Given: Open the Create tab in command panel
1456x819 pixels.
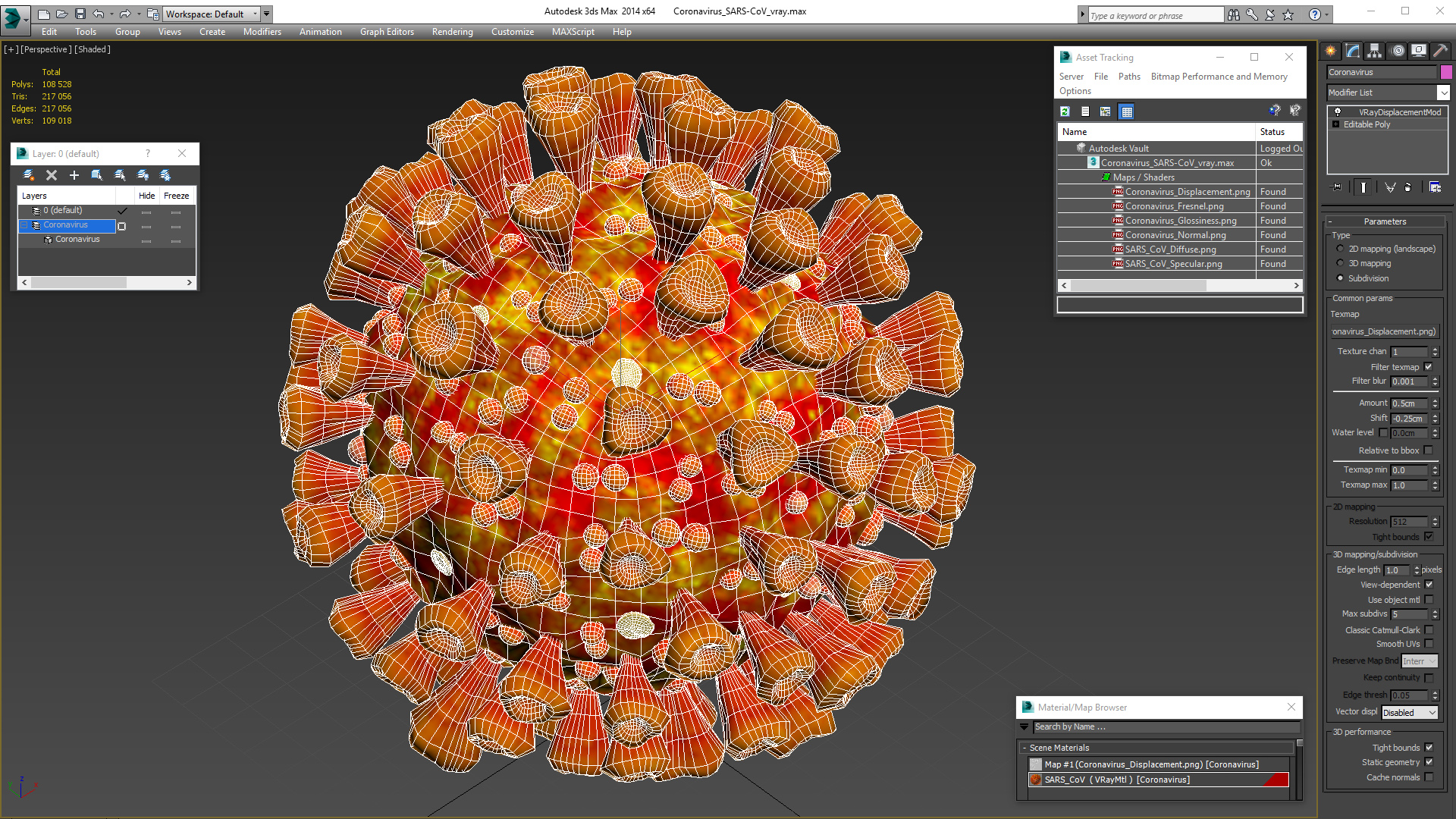Looking at the screenshot, I should click(1331, 51).
